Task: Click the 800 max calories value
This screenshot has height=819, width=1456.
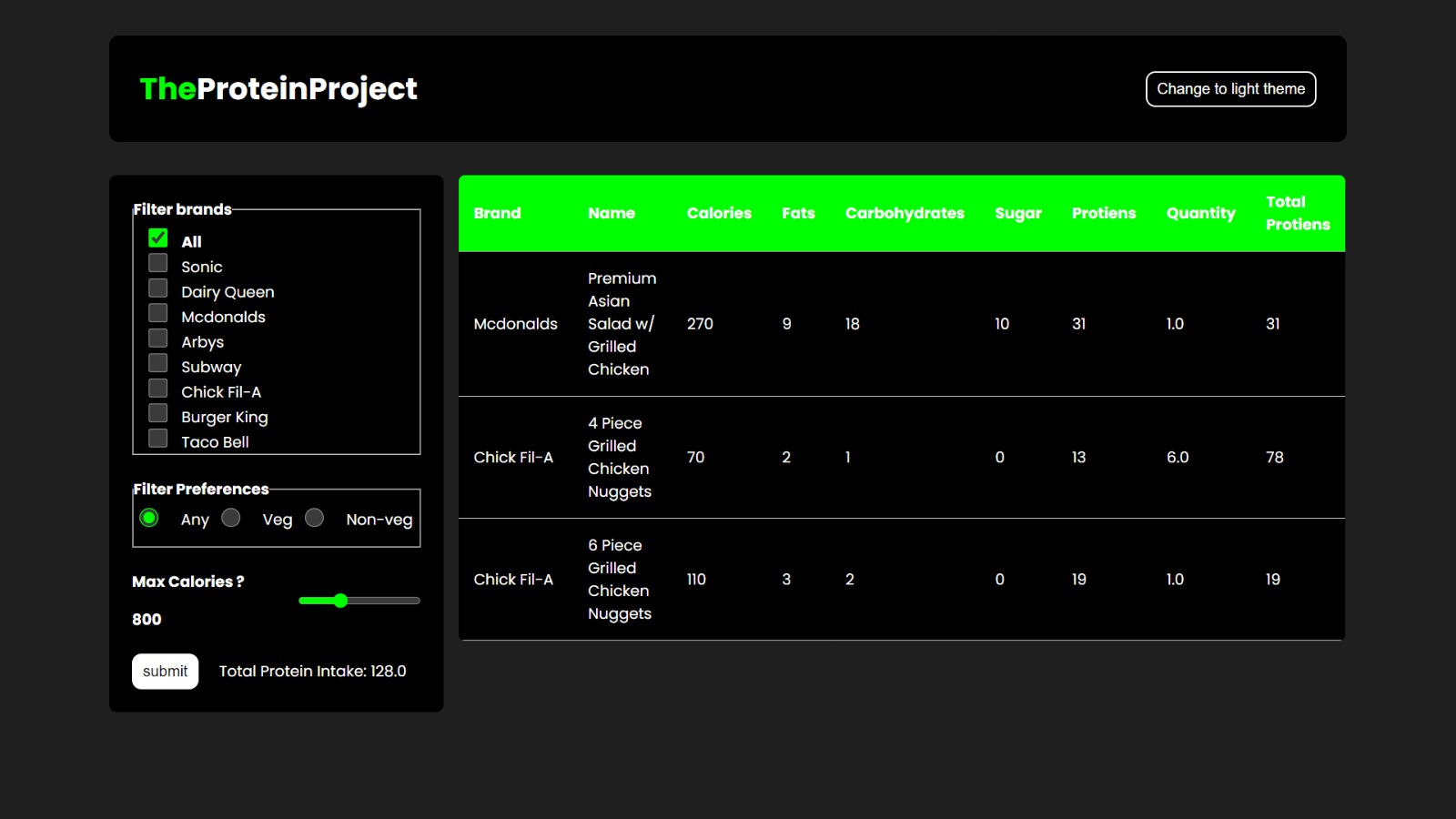Action: (147, 620)
